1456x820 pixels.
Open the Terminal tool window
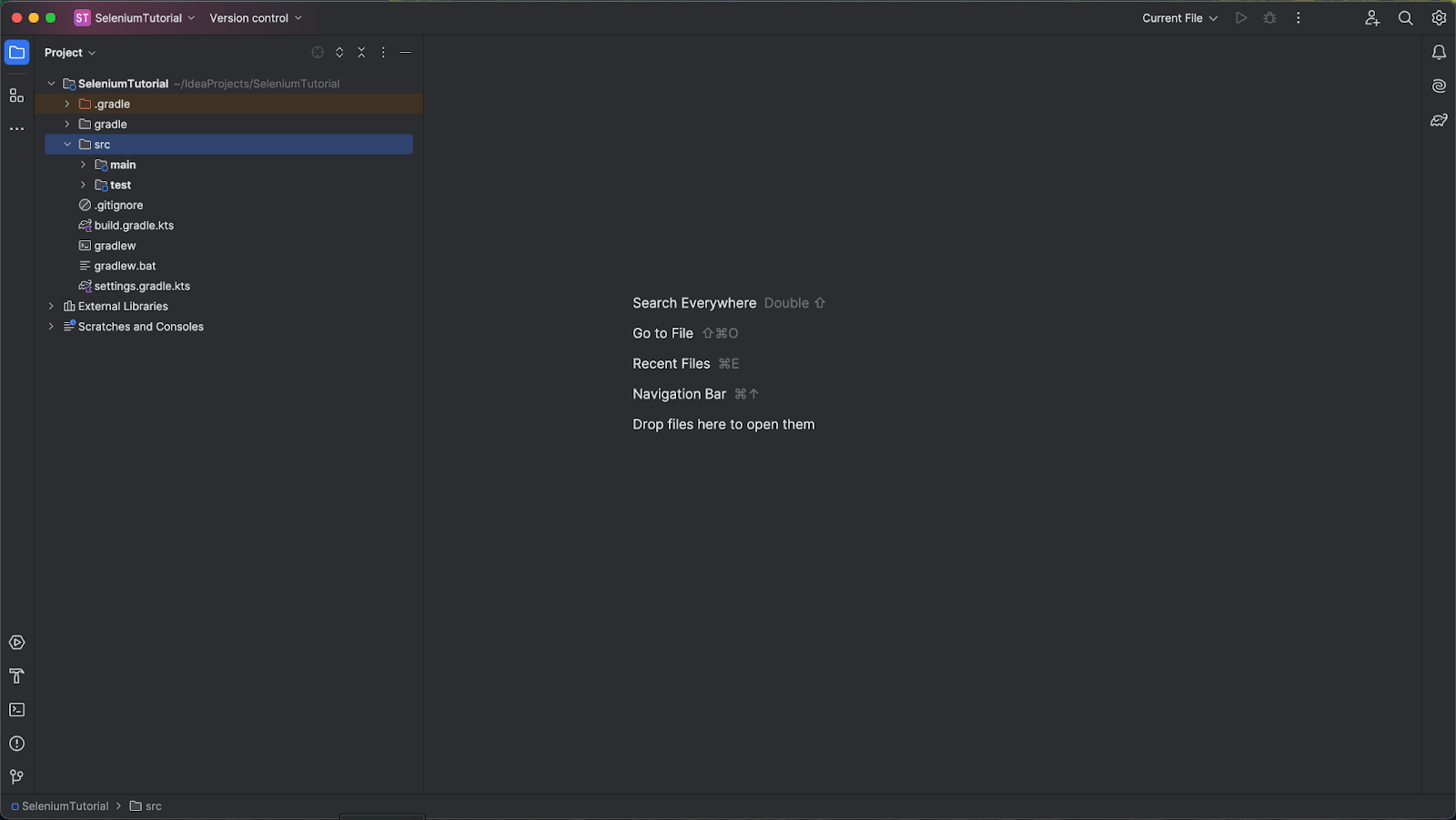[x=16, y=709]
